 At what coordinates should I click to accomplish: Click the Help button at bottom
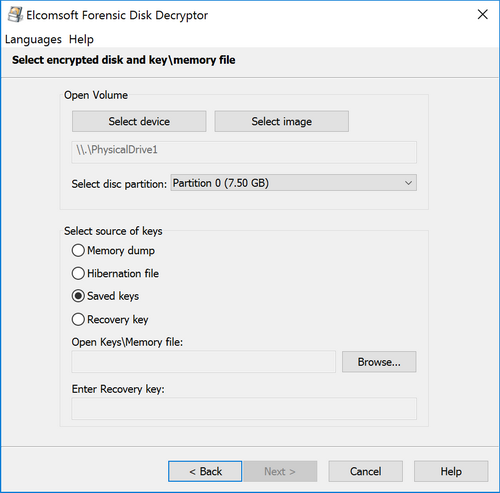(451, 471)
